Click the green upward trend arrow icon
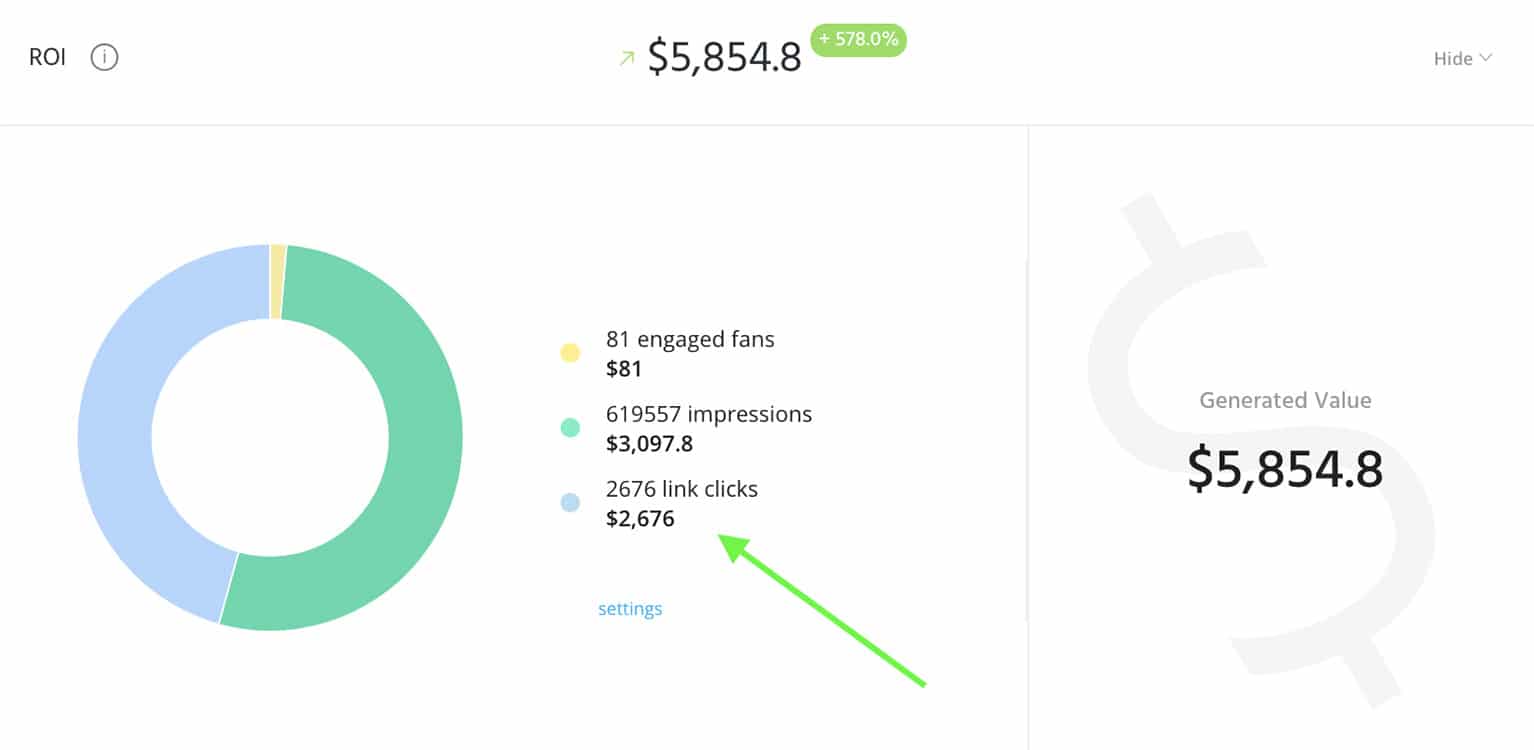 tap(627, 59)
